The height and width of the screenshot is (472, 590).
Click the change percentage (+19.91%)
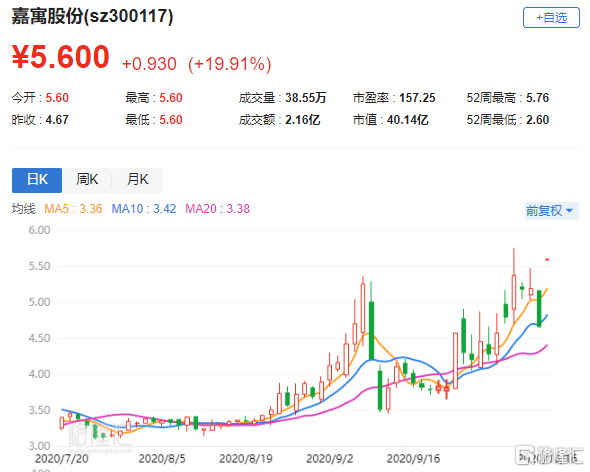click(x=230, y=64)
